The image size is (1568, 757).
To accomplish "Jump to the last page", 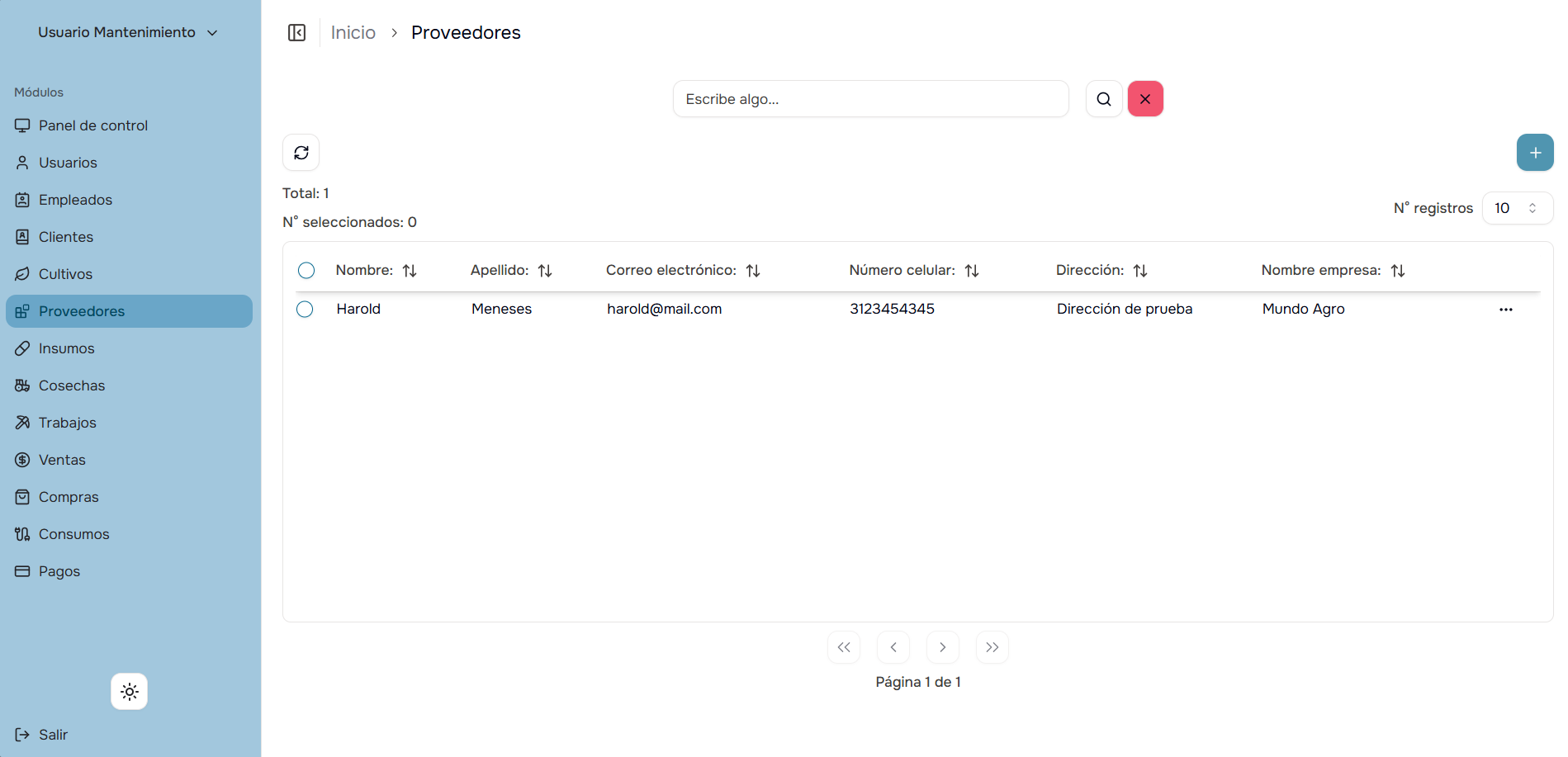I will coord(992,647).
